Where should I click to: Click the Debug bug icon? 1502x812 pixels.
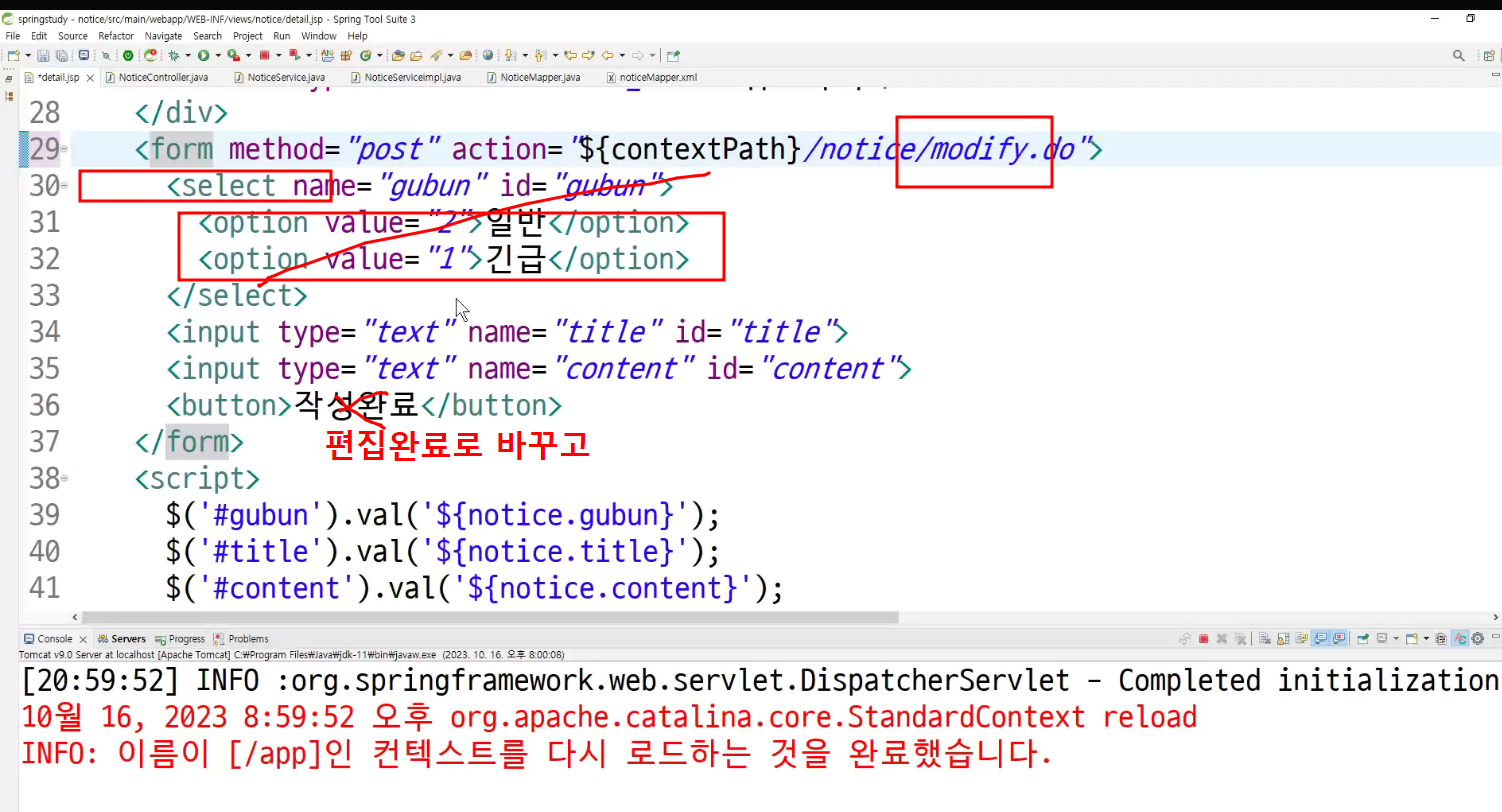tap(174, 55)
